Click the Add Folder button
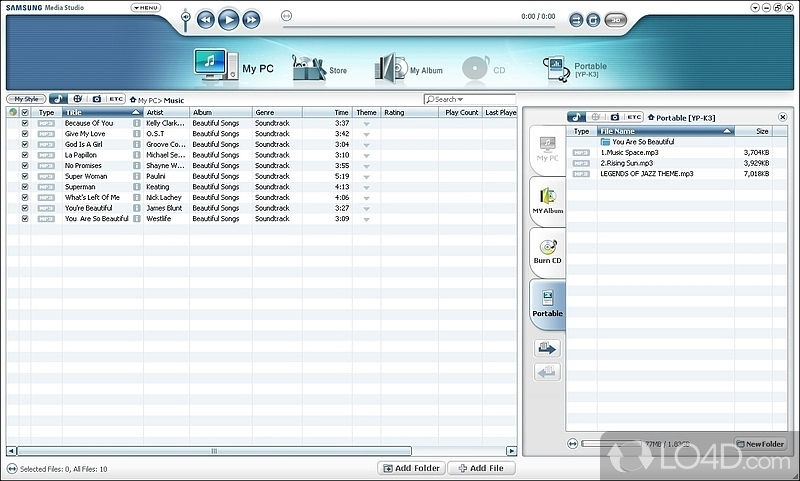800x481 pixels. tap(411, 468)
